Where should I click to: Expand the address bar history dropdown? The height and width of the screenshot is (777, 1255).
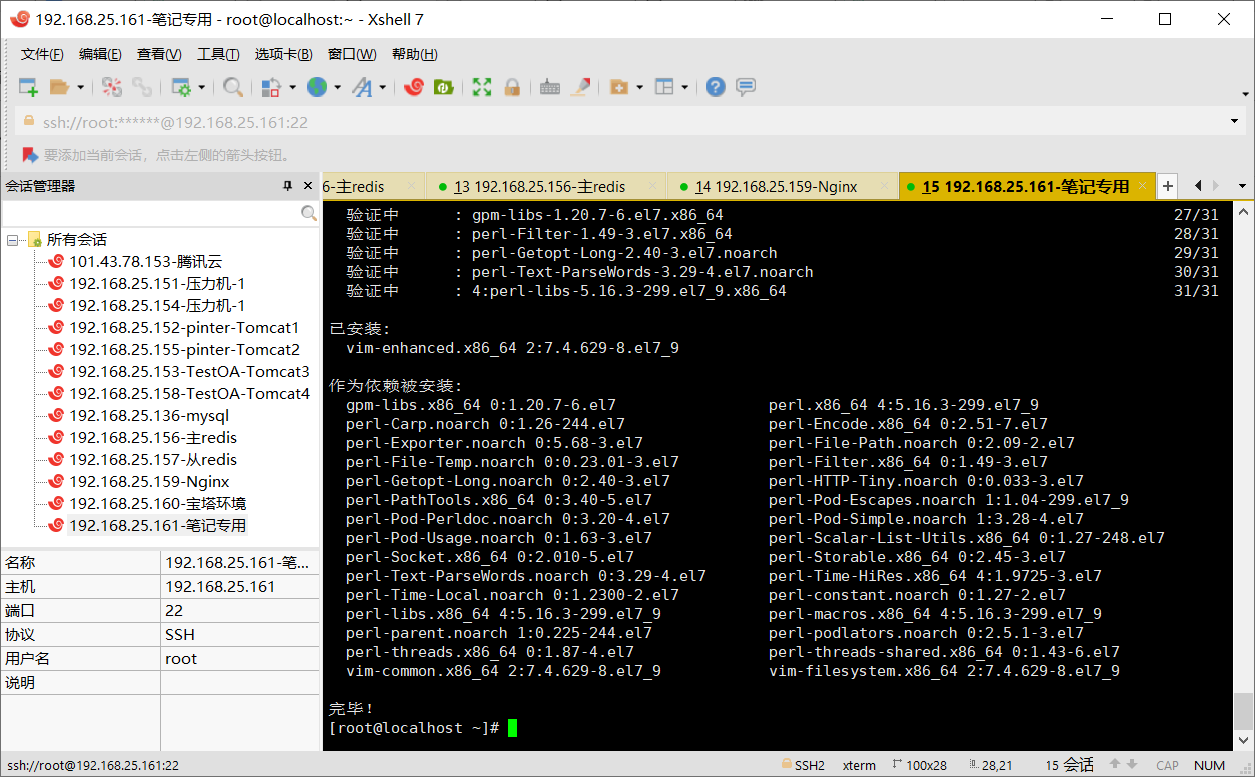coord(1234,122)
